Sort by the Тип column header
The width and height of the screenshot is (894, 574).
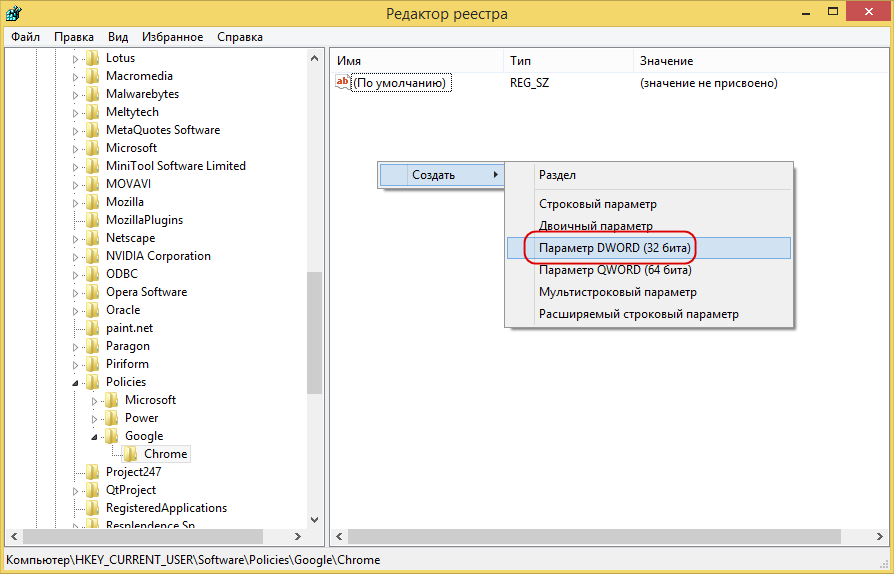[x=568, y=61]
